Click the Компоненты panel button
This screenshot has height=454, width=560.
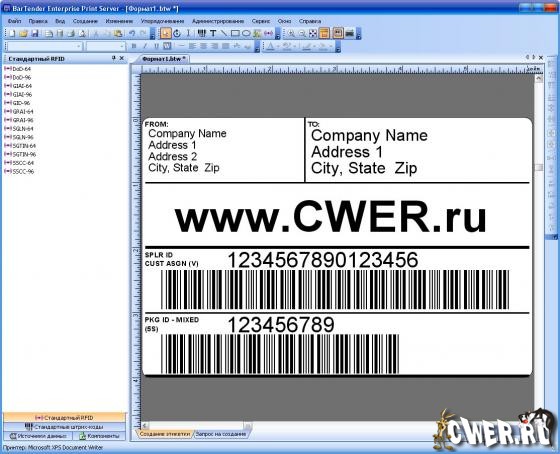point(99,436)
